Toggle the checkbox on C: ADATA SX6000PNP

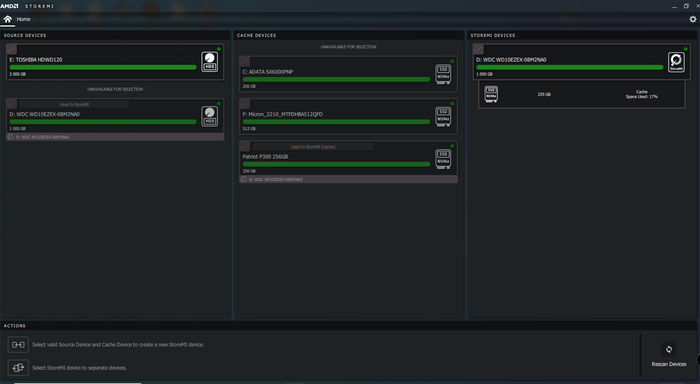(245, 61)
